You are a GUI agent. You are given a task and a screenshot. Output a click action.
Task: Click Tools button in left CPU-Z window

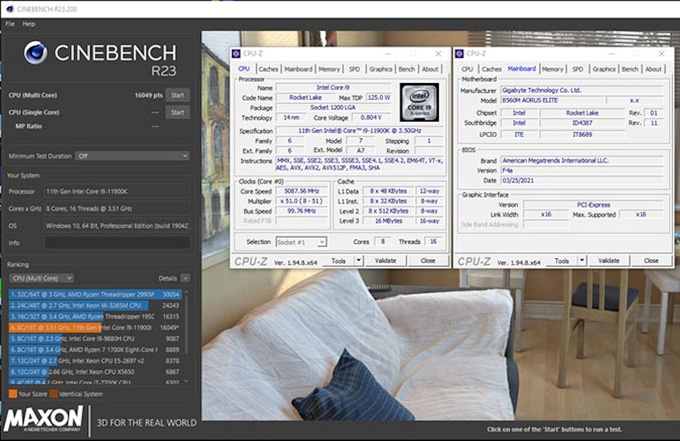pos(339,261)
